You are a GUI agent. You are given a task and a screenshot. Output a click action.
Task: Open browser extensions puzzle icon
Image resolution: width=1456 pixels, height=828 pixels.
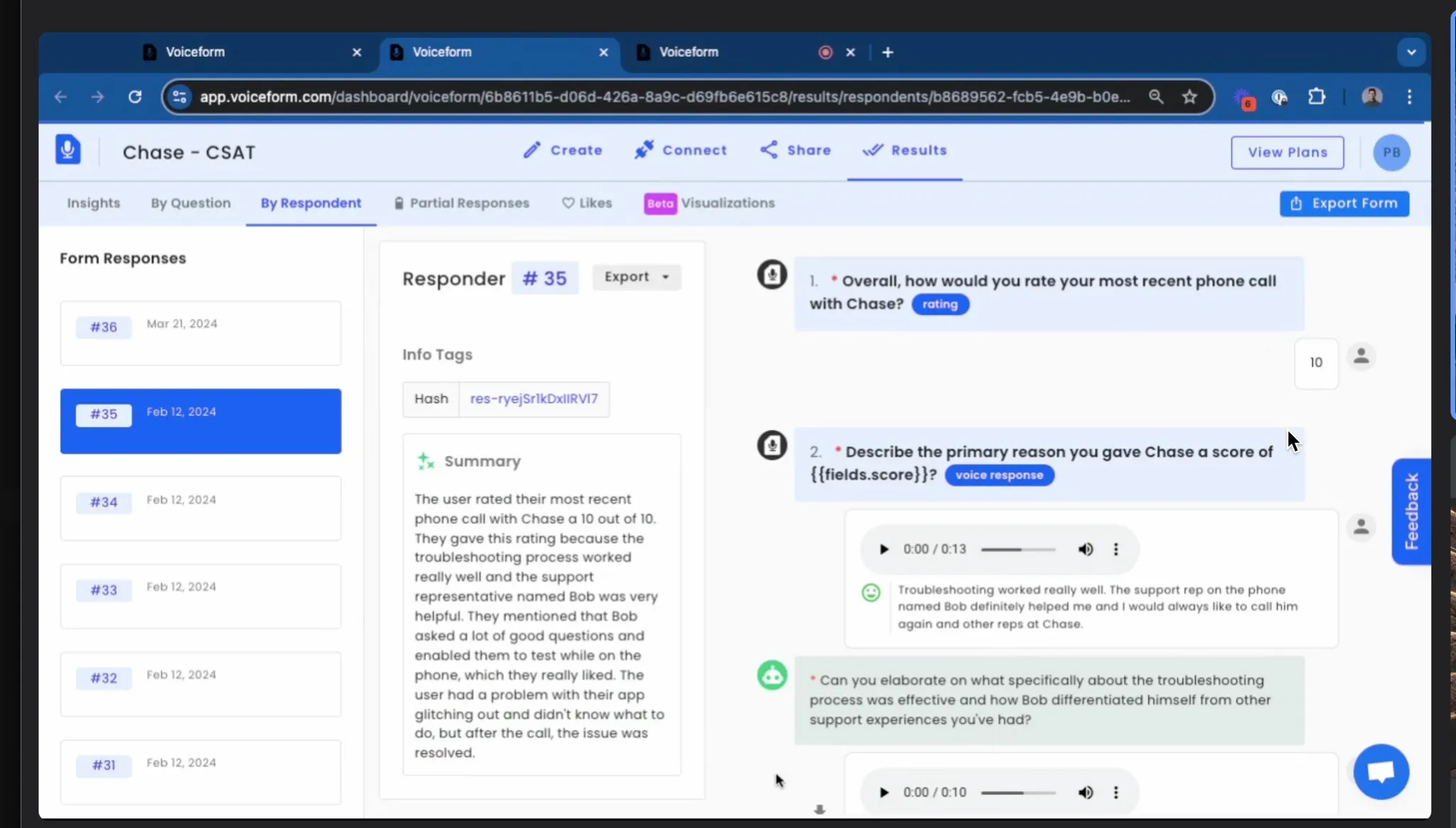pos(1317,97)
